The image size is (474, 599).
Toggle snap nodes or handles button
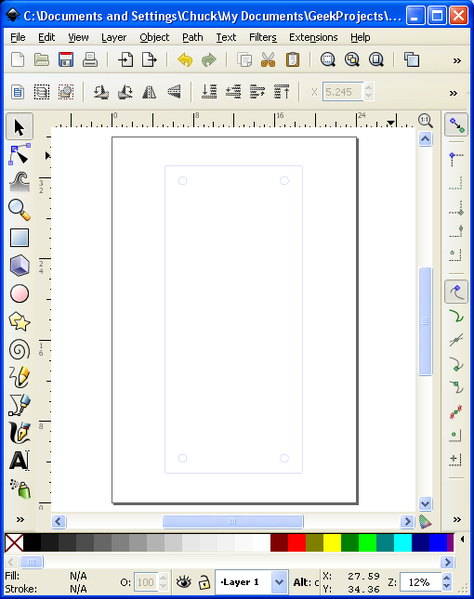click(x=456, y=292)
